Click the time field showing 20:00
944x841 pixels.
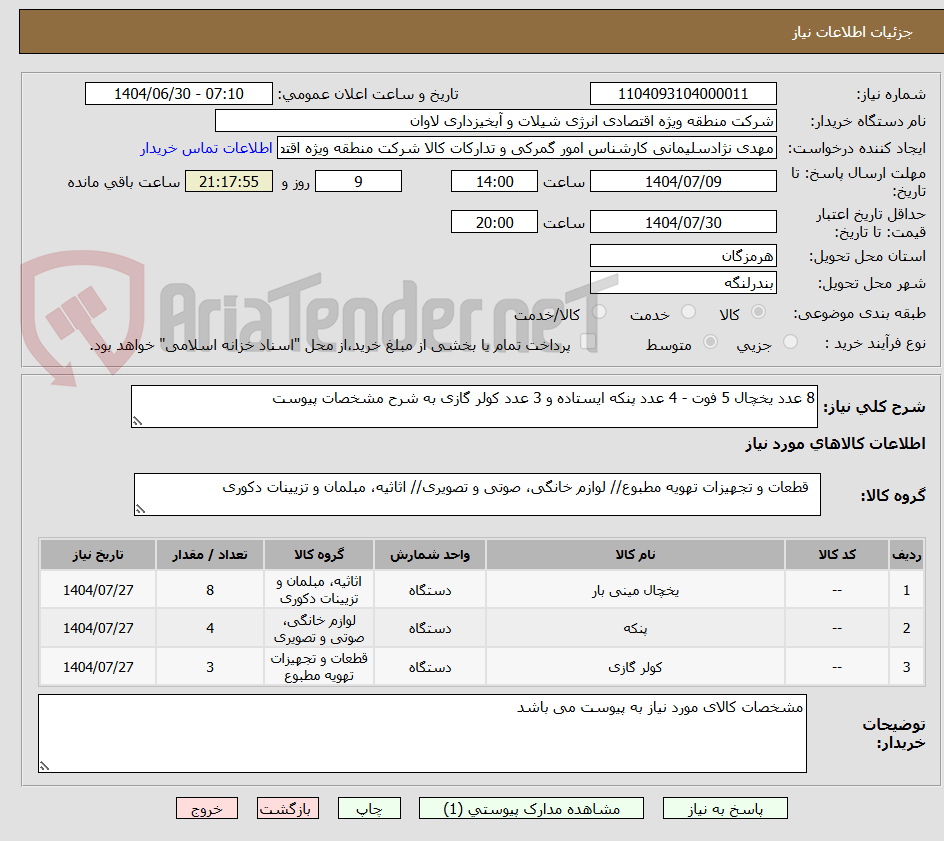click(x=493, y=221)
